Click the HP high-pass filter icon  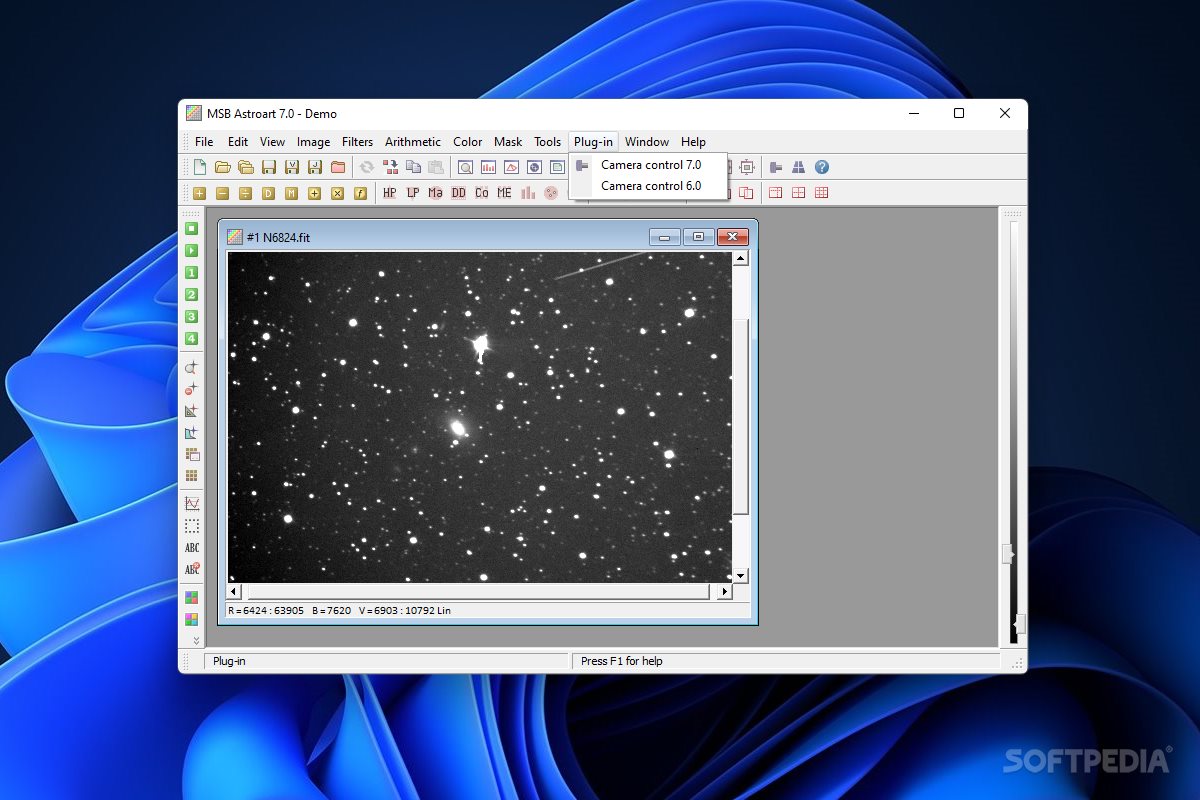coord(390,193)
